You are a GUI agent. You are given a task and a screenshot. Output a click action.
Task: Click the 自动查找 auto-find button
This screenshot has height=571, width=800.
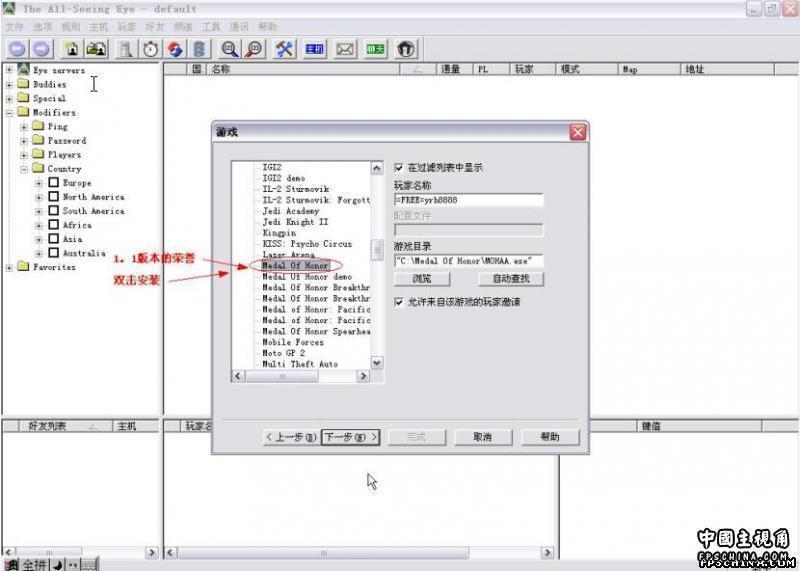[x=511, y=279]
